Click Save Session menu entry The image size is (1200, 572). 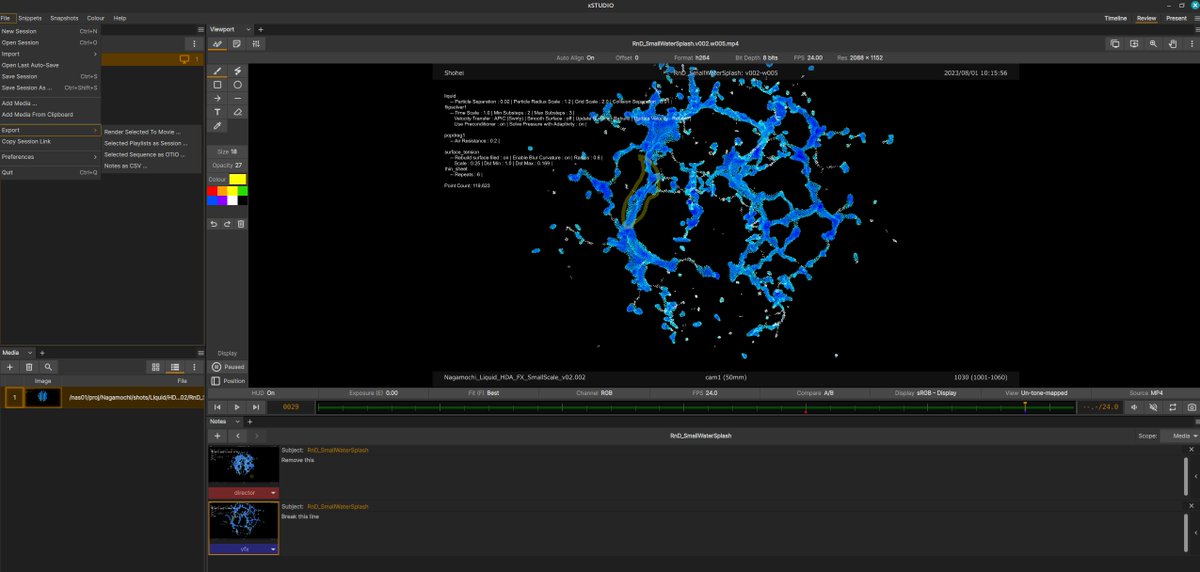pyautogui.click(x=50, y=76)
